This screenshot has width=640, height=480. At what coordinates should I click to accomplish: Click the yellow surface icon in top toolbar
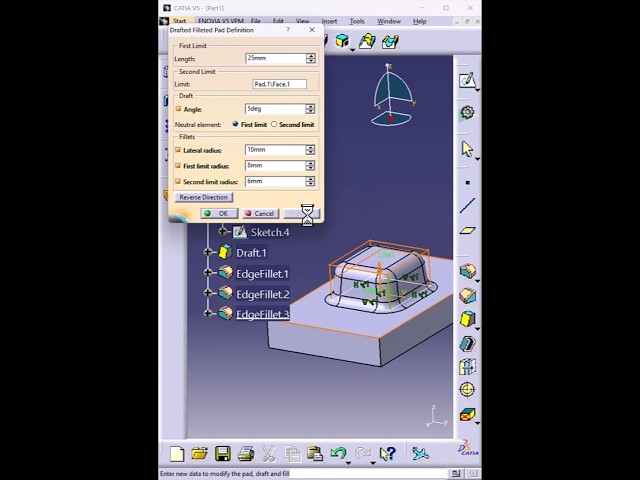click(x=367, y=41)
